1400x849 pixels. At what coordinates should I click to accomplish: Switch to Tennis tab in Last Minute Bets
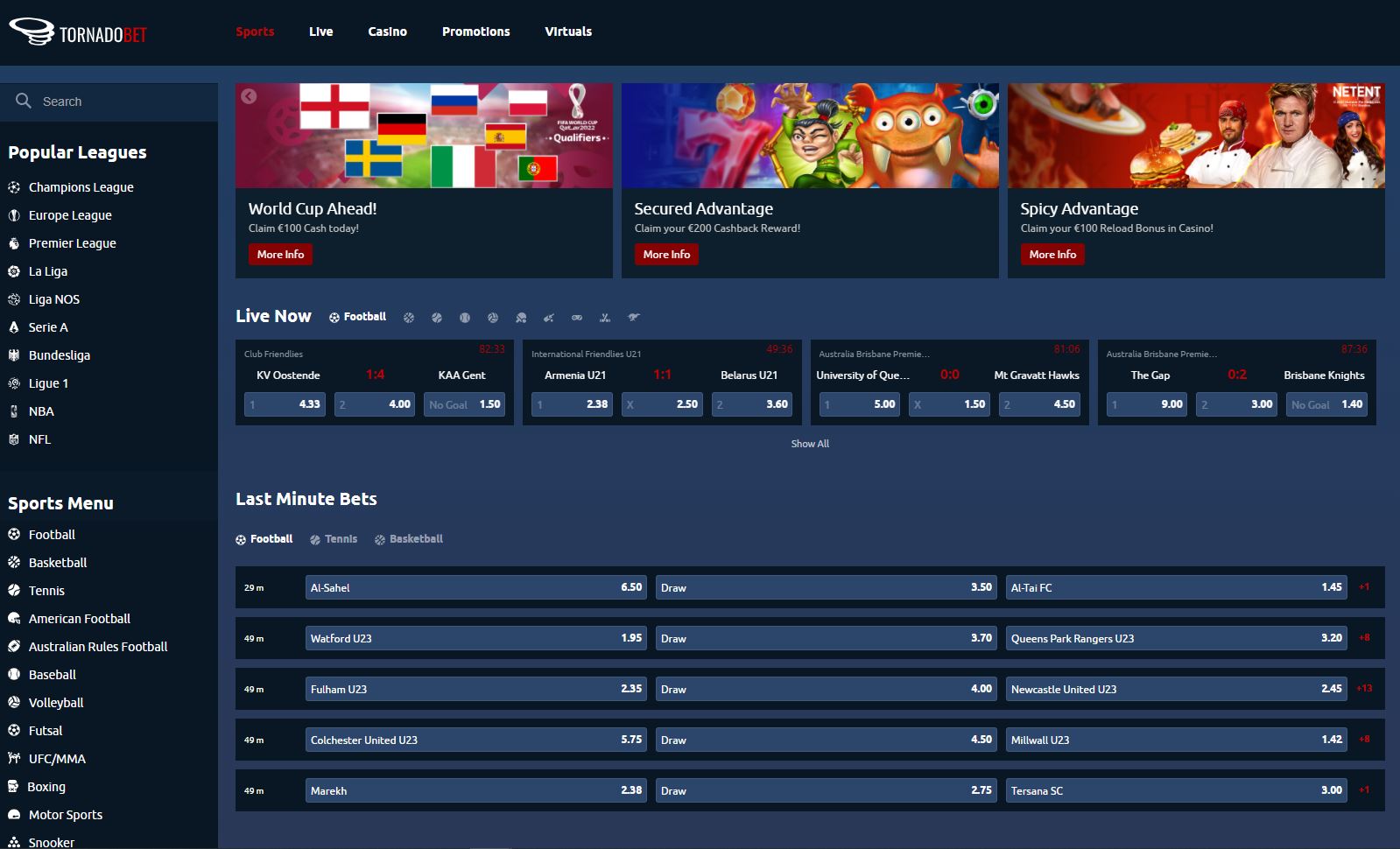[x=334, y=539]
